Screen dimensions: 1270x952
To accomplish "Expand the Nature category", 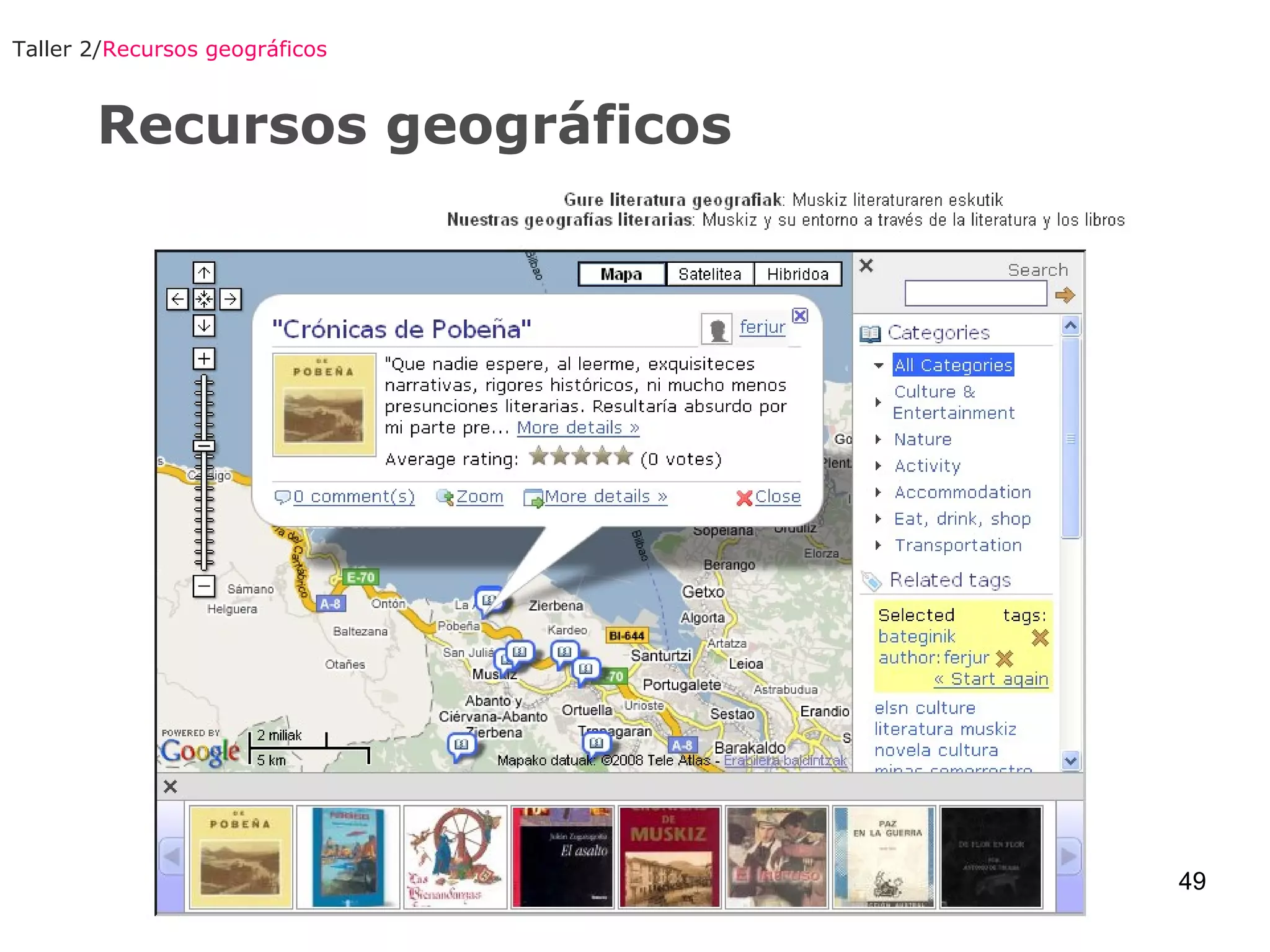I will [x=877, y=439].
